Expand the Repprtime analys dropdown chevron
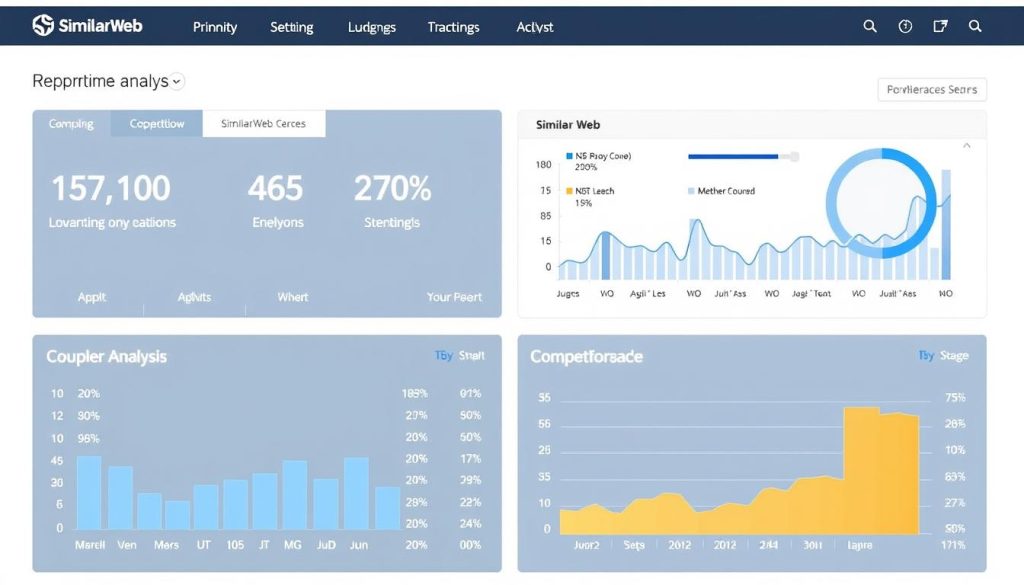Viewport: 1024px width, 585px height. coord(176,82)
